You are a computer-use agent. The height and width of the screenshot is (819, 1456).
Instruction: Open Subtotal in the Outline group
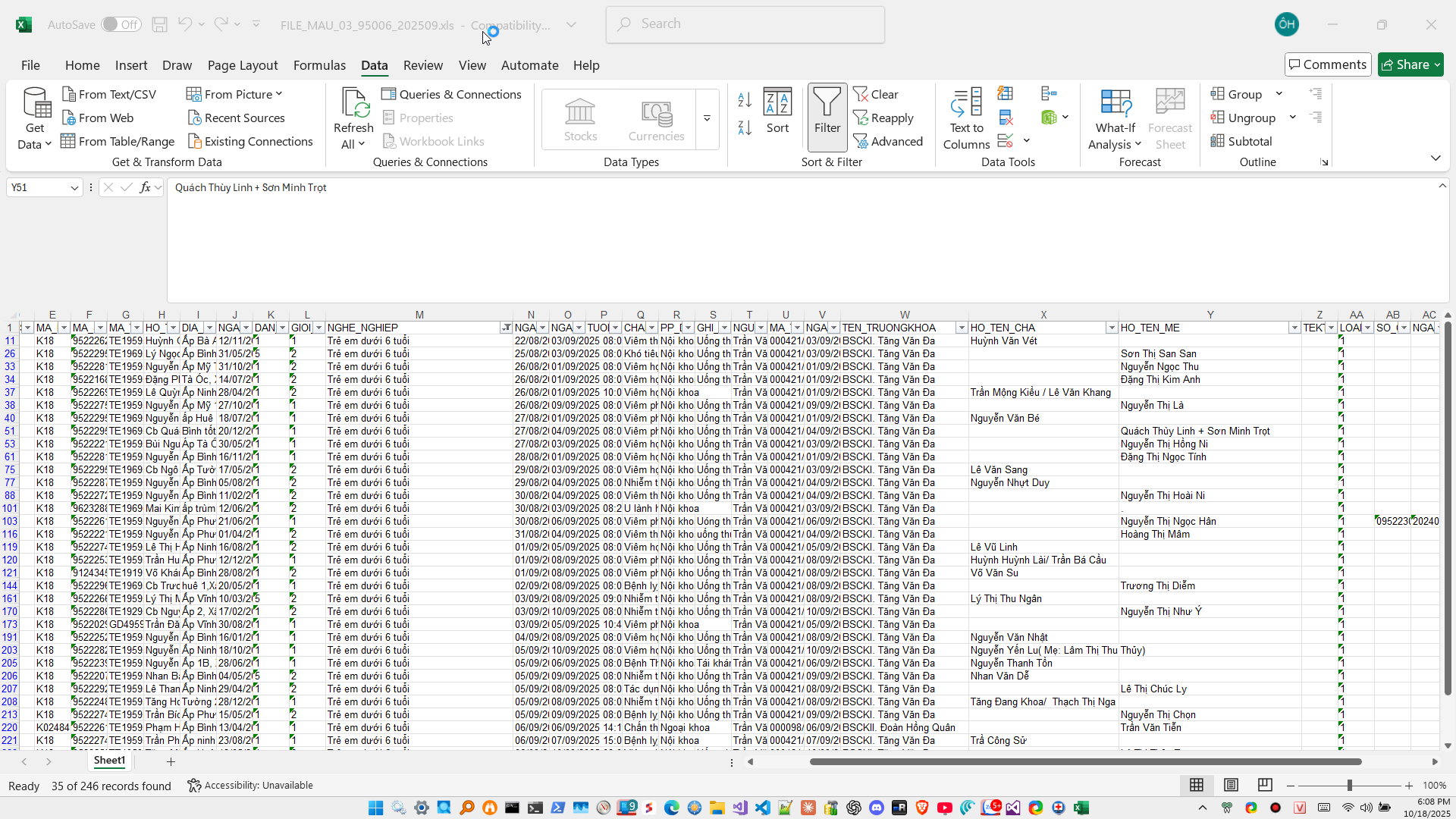pyautogui.click(x=1241, y=141)
